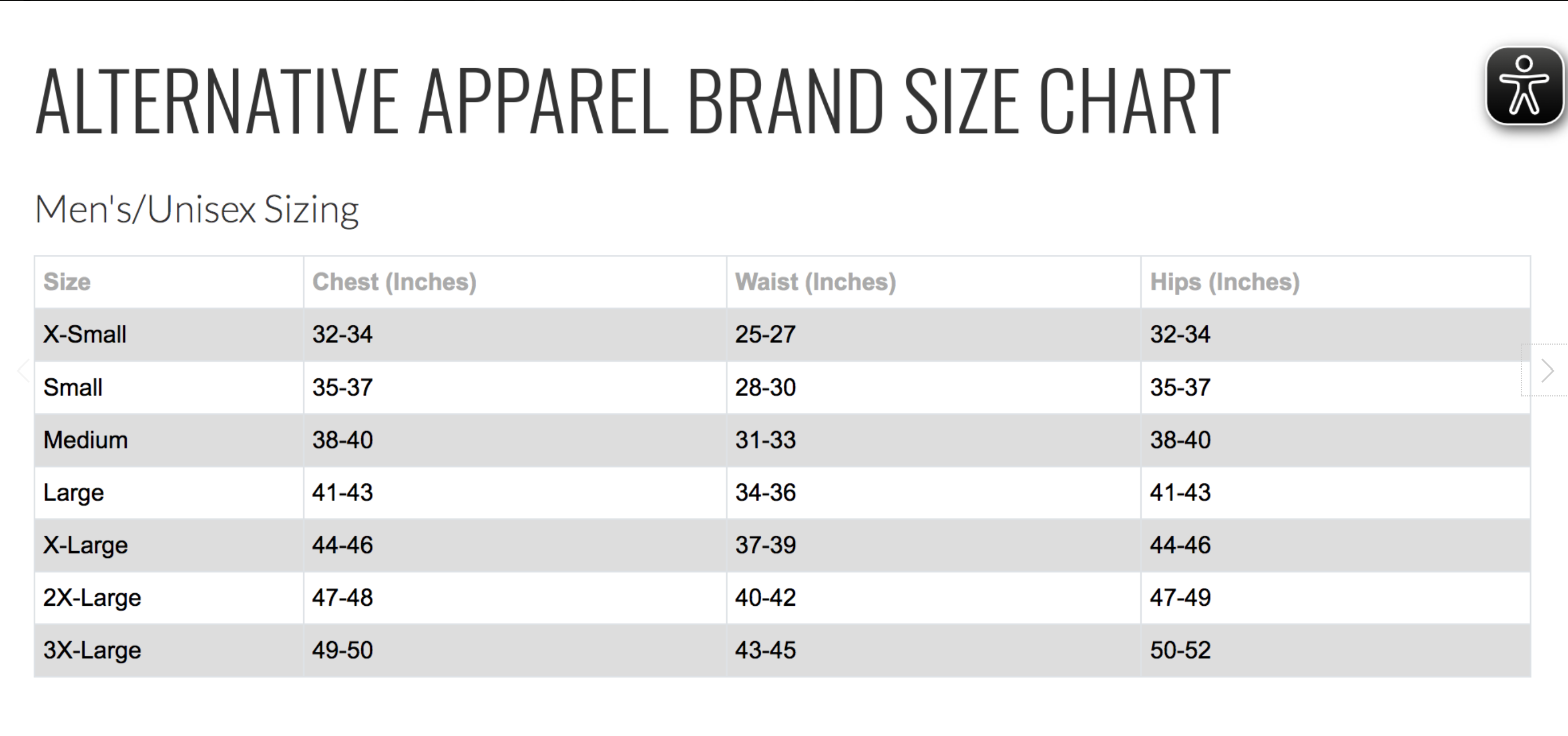Click the 2X-Large size row label
The image size is (1568, 736).
[92, 598]
